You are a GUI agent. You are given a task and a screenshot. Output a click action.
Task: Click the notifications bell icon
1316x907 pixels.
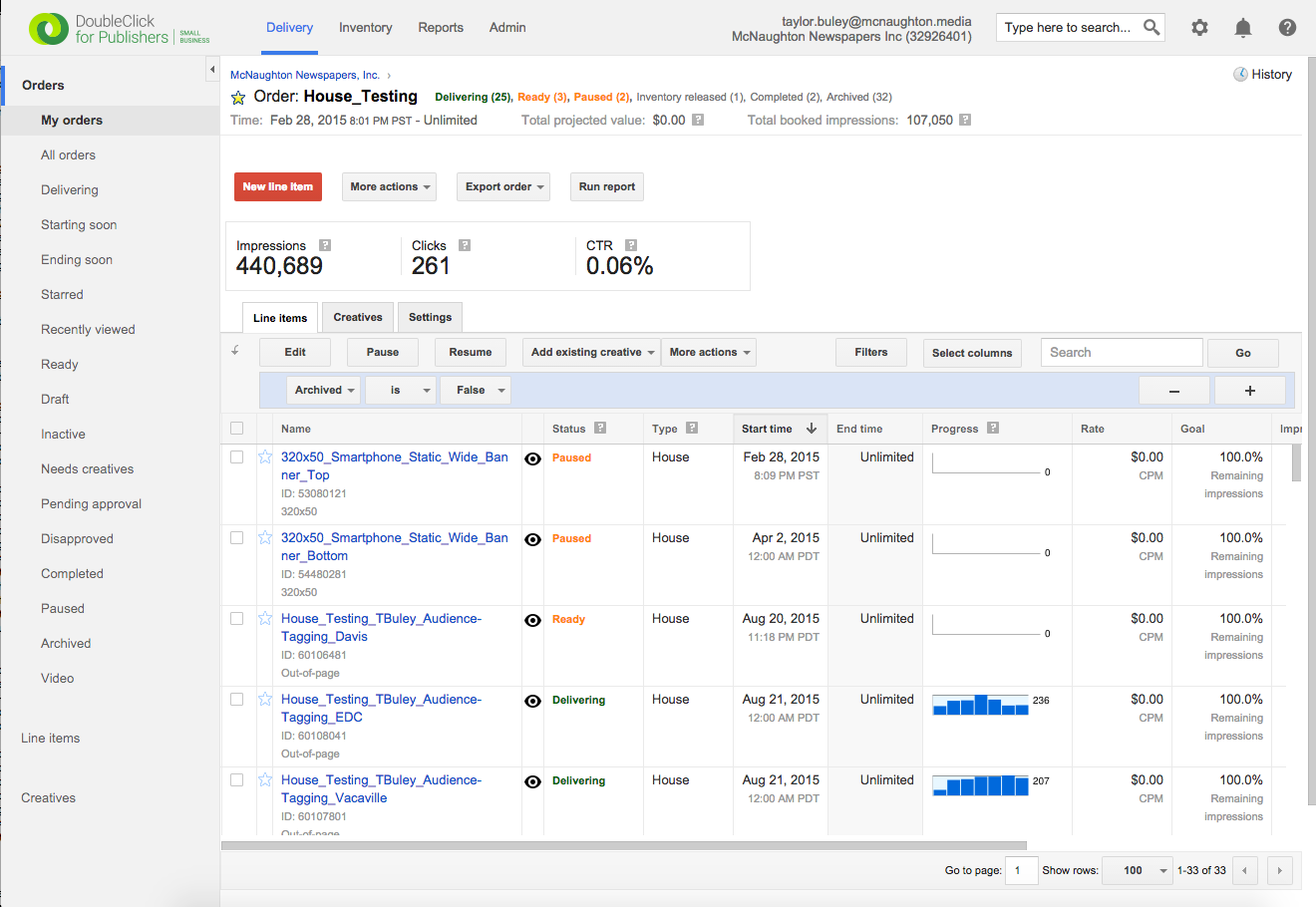coord(1243,28)
